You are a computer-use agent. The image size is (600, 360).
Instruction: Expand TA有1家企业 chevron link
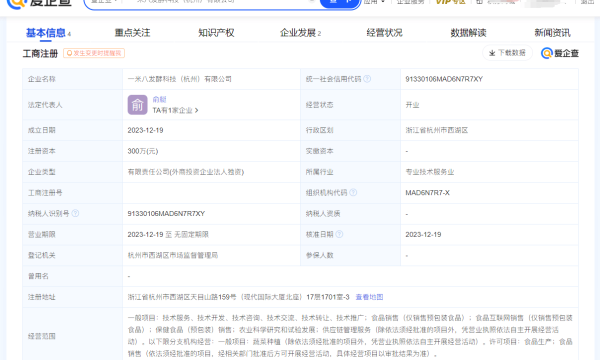click(x=175, y=110)
